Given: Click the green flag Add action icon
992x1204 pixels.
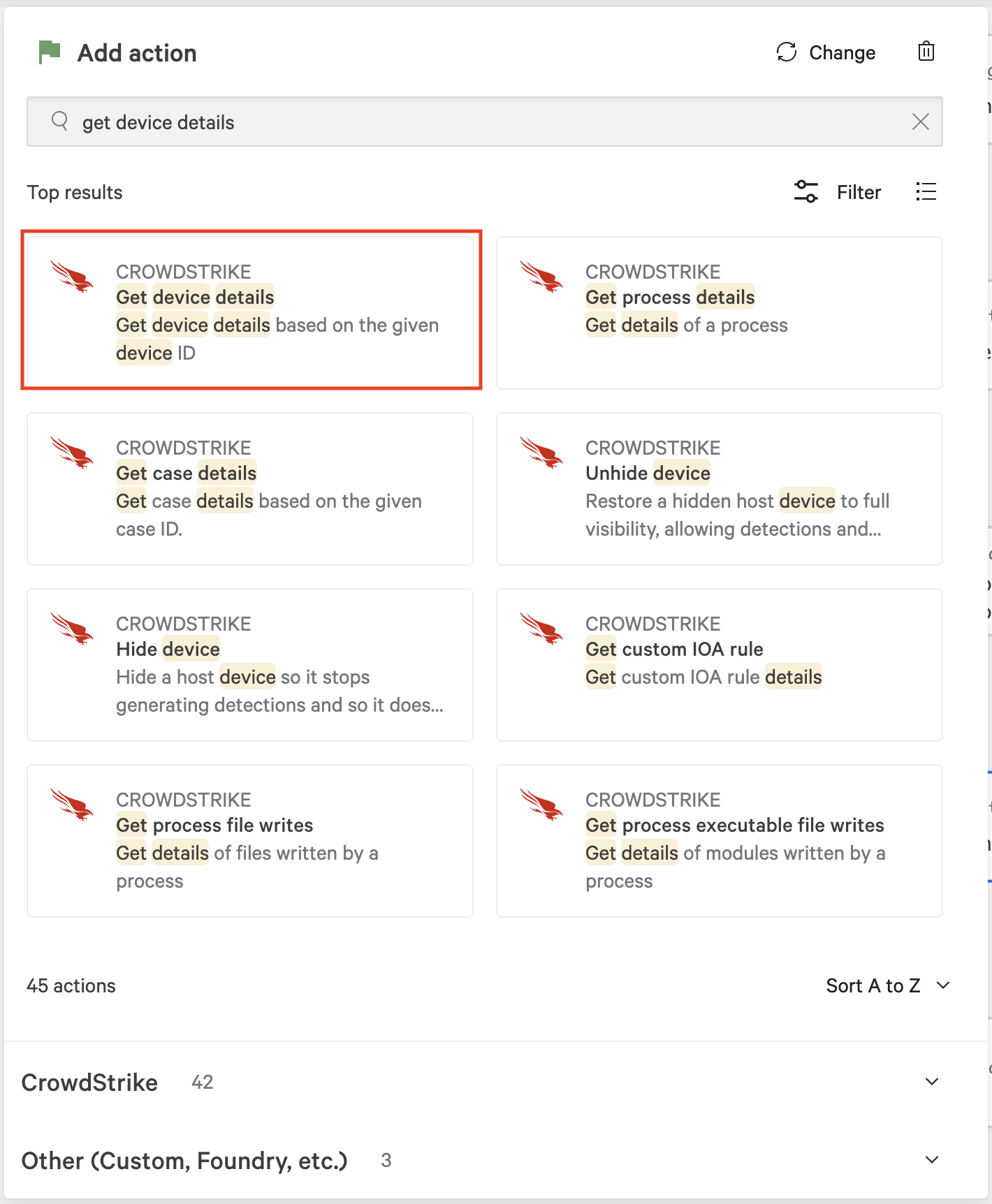Looking at the screenshot, I should click(50, 52).
